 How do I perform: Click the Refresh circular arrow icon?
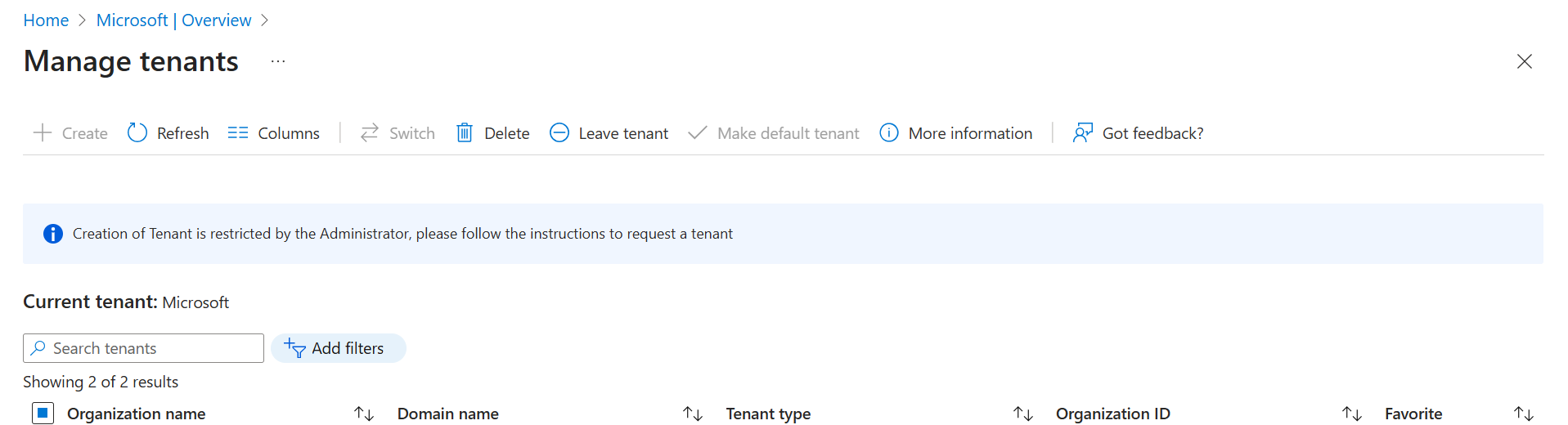[137, 132]
